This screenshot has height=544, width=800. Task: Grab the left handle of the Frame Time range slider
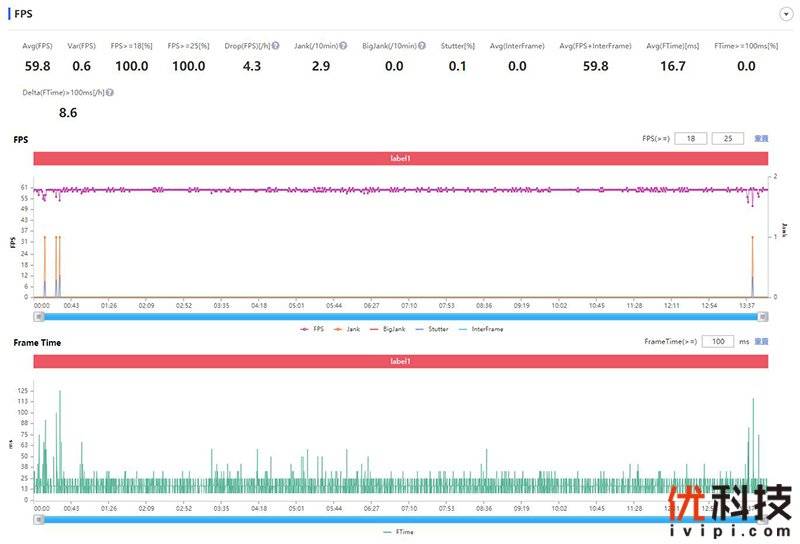click(x=39, y=520)
